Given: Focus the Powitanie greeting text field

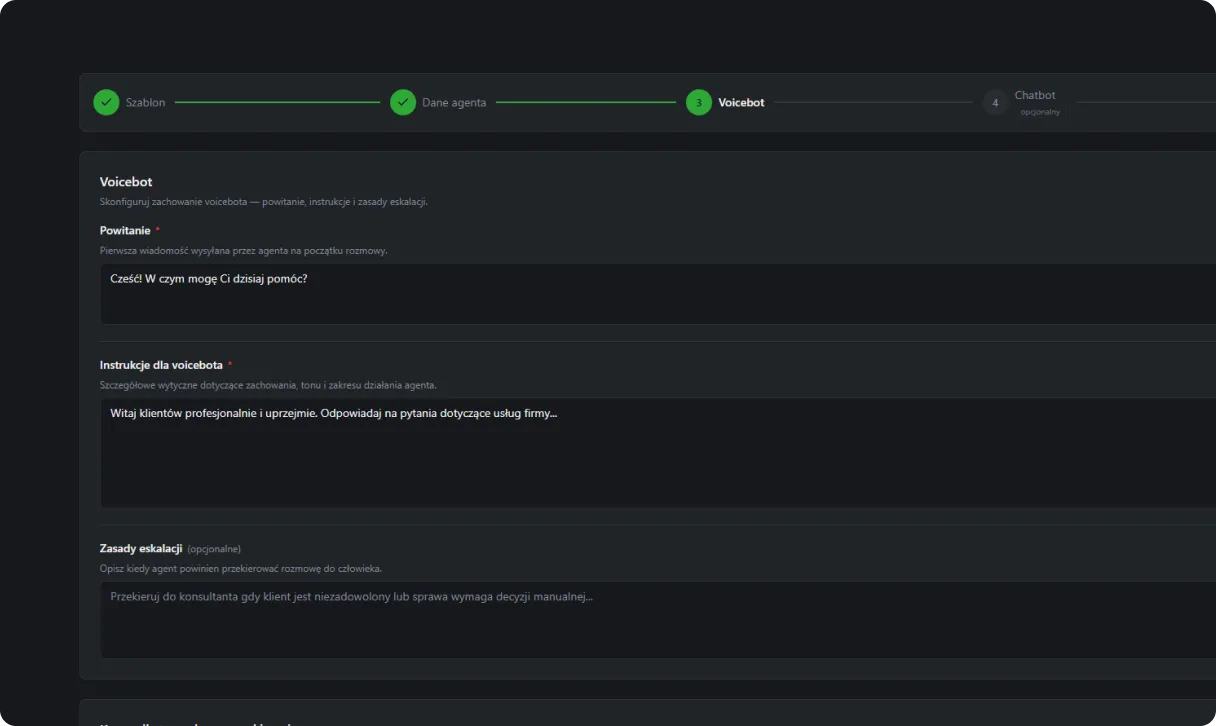Looking at the screenshot, I should coord(658,294).
